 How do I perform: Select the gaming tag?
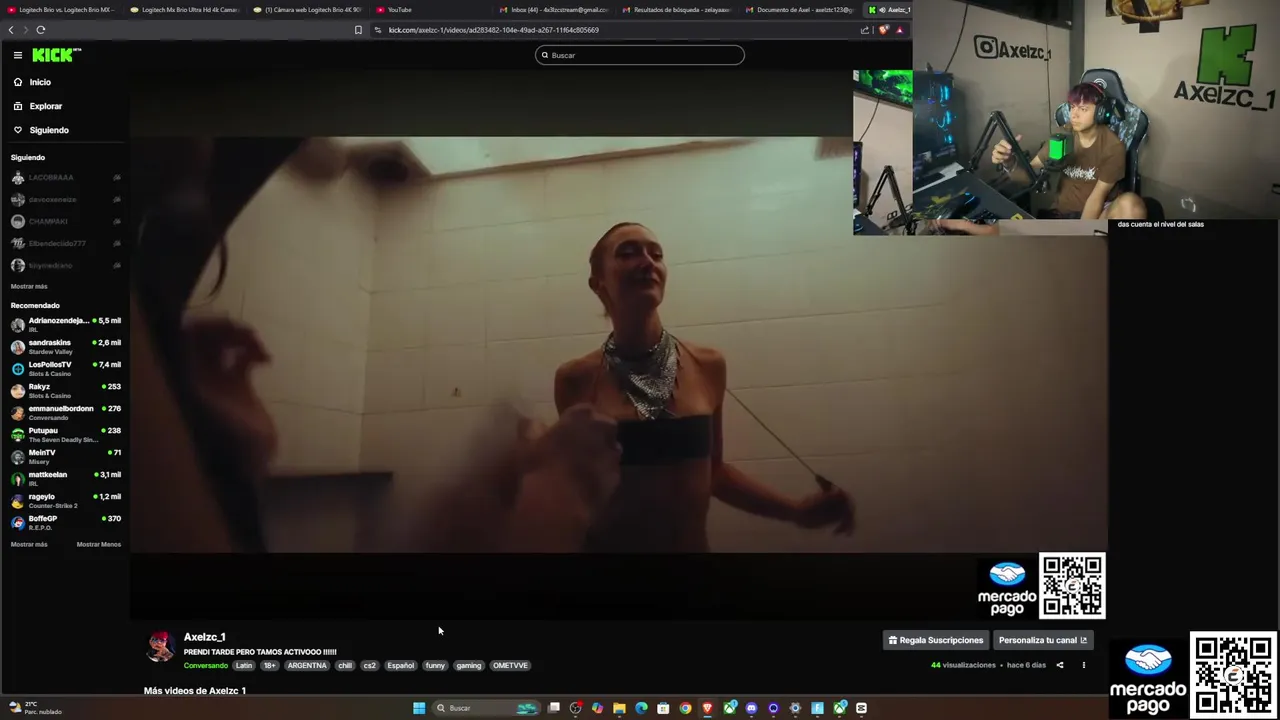(x=469, y=666)
